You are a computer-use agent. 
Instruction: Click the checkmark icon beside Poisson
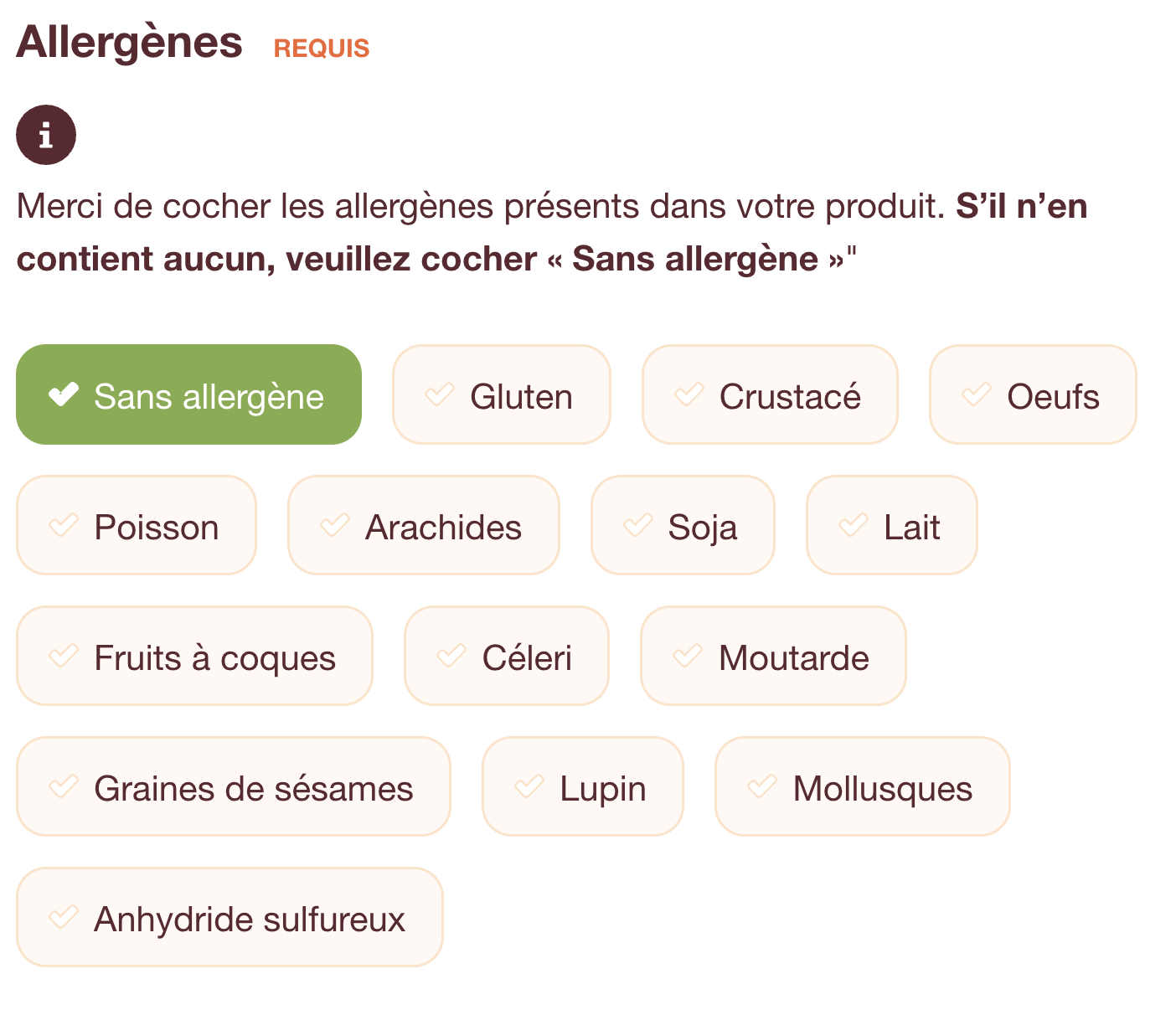[64, 525]
